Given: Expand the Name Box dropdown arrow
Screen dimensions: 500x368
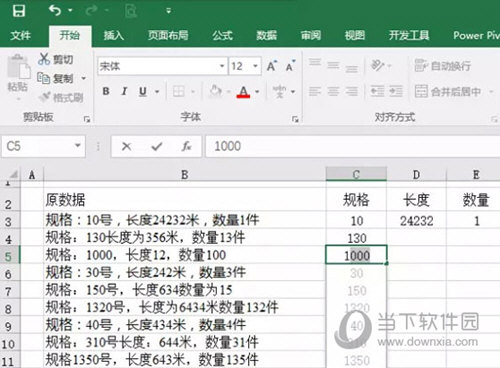Looking at the screenshot, I should [78, 146].
